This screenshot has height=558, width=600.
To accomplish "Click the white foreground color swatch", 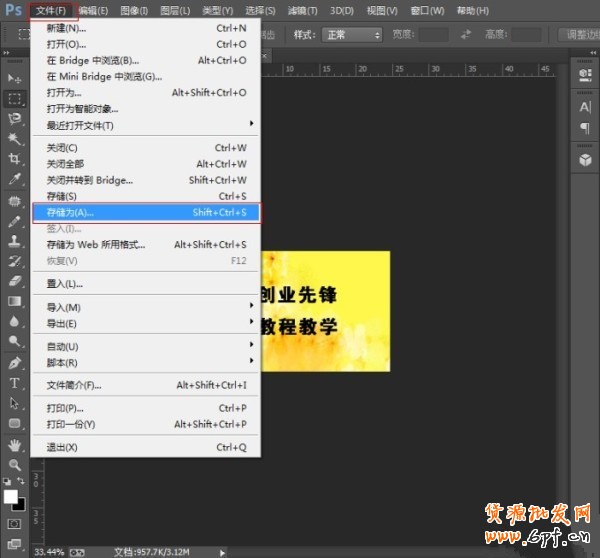I will 11,496.
